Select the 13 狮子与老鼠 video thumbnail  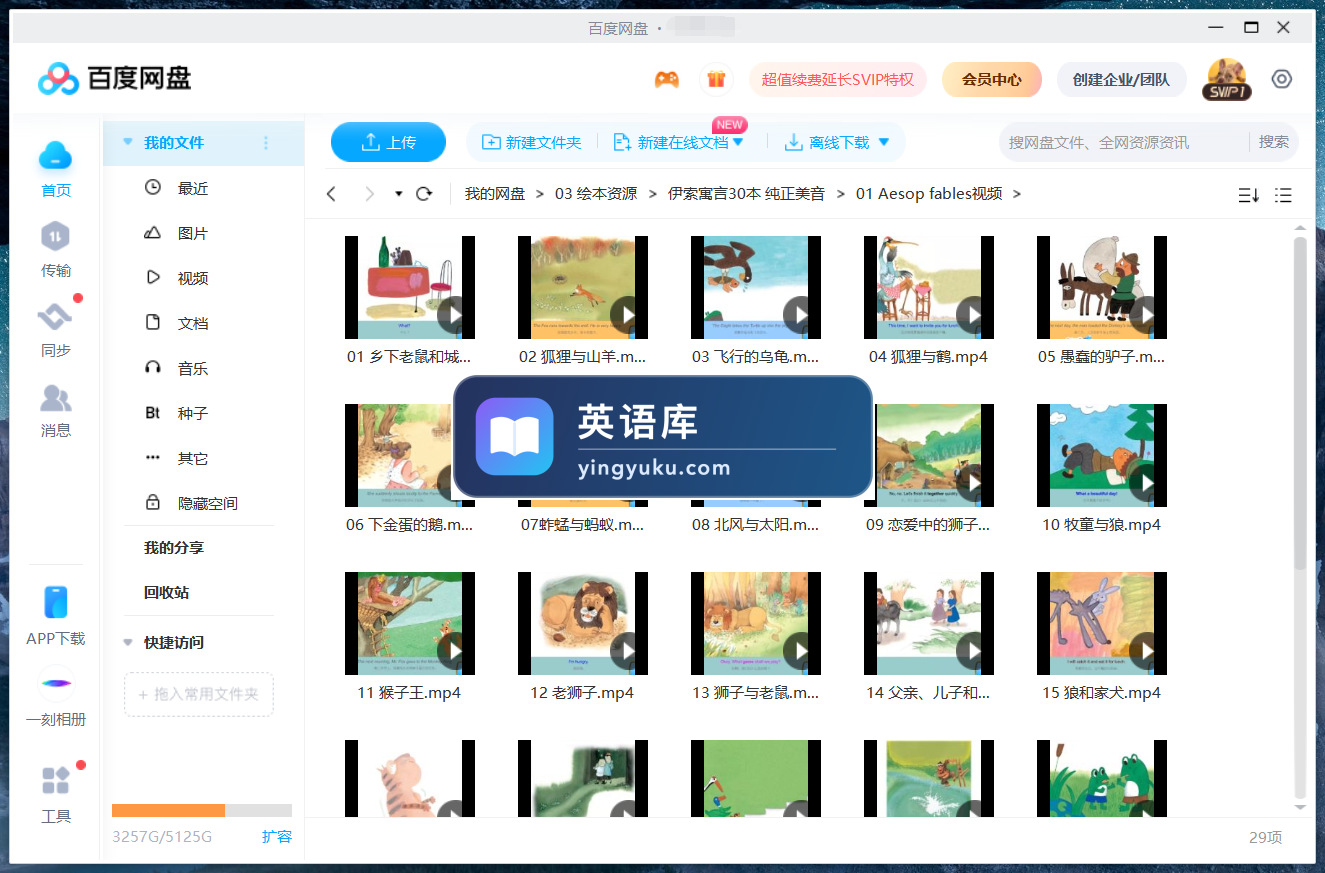point(756,623)
